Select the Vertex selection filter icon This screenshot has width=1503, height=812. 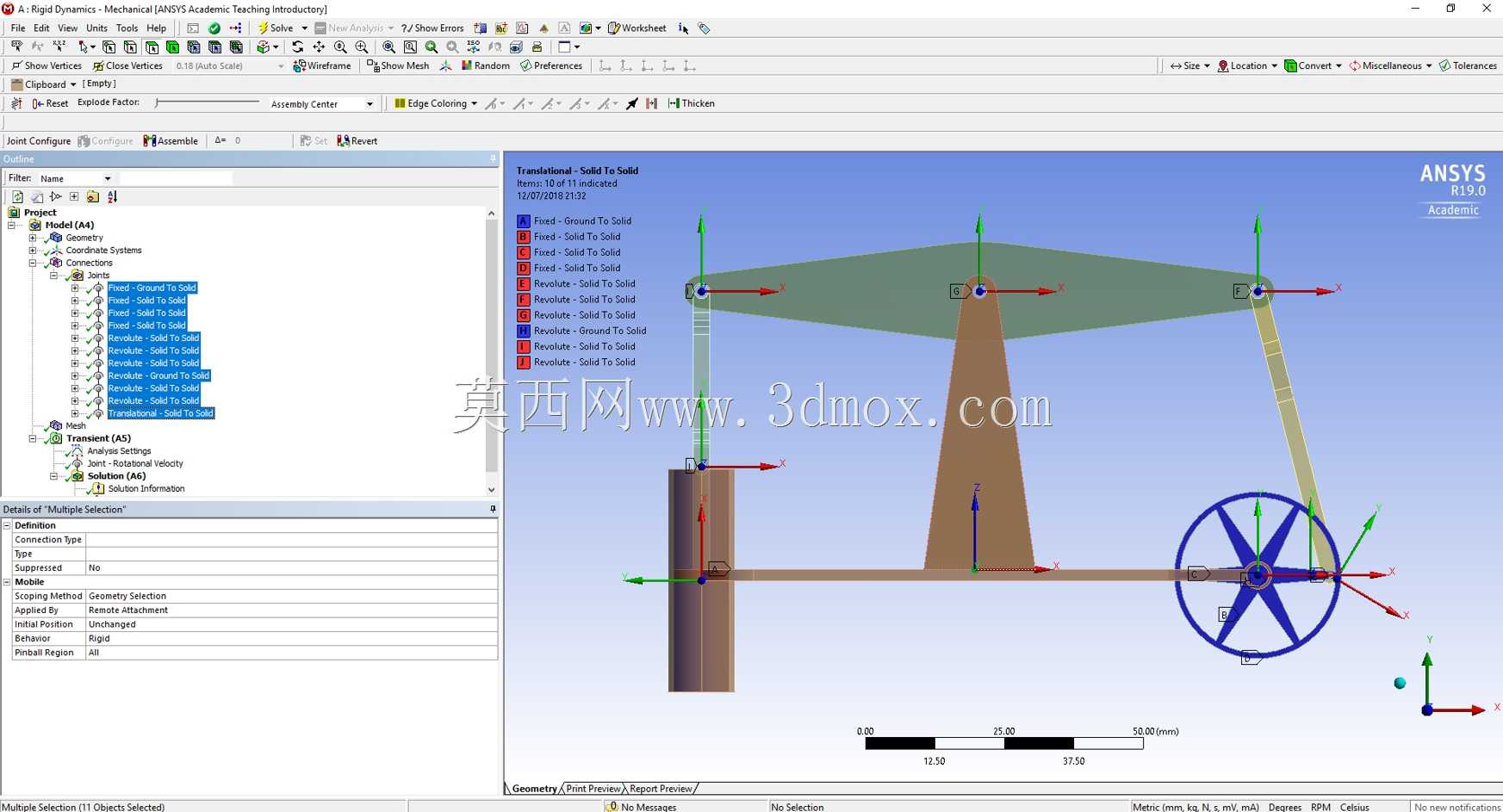pyautogui.click(x=109, y=47)
